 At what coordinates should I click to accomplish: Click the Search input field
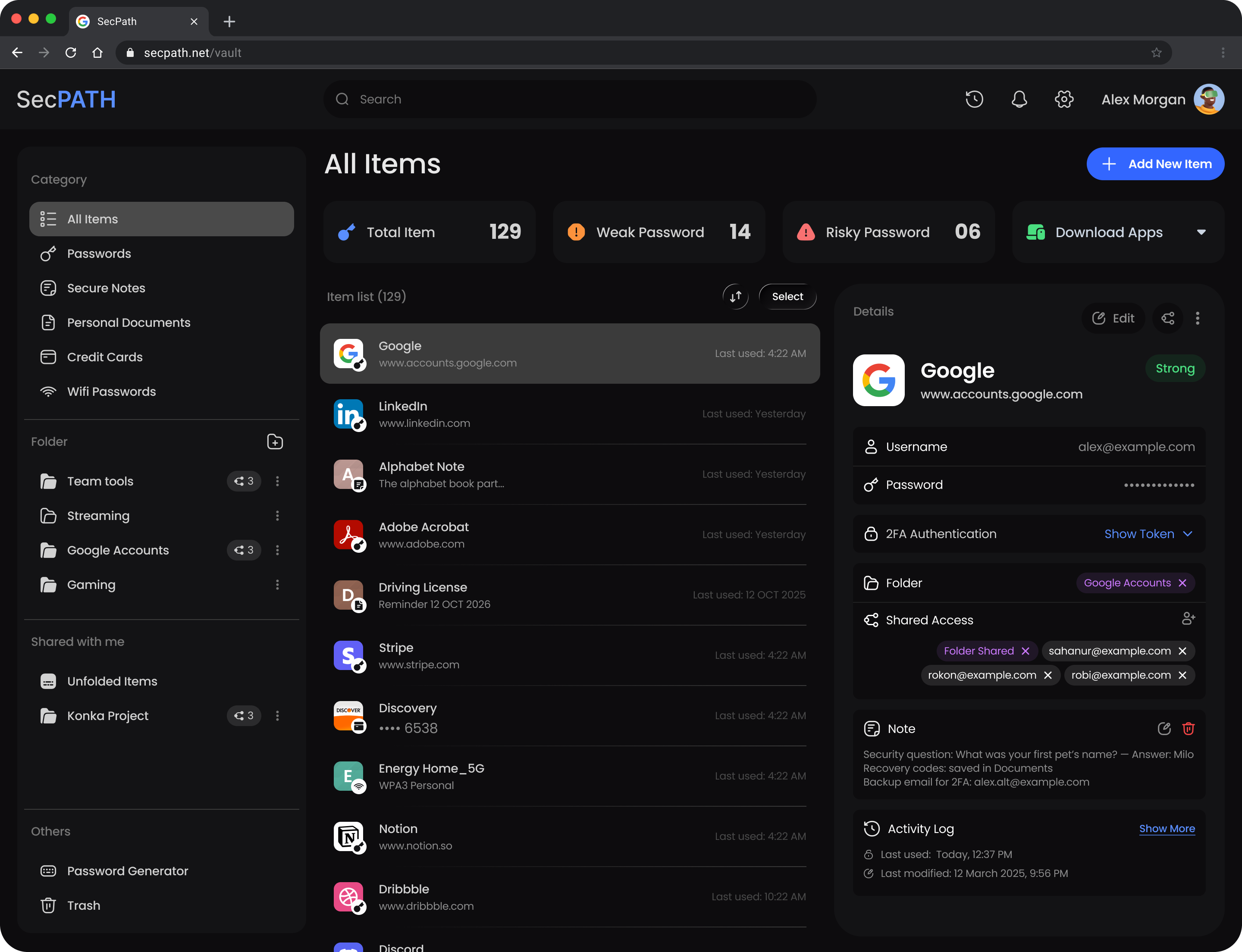point(570,99)
